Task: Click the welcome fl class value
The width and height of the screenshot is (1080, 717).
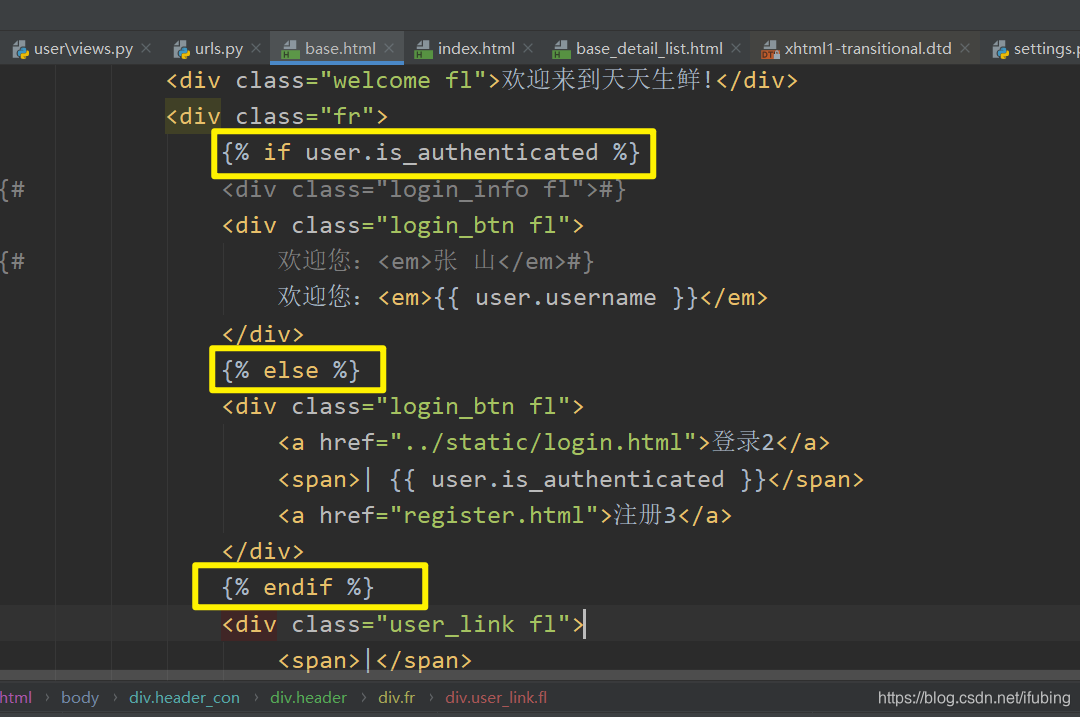Action: [403, 81]
